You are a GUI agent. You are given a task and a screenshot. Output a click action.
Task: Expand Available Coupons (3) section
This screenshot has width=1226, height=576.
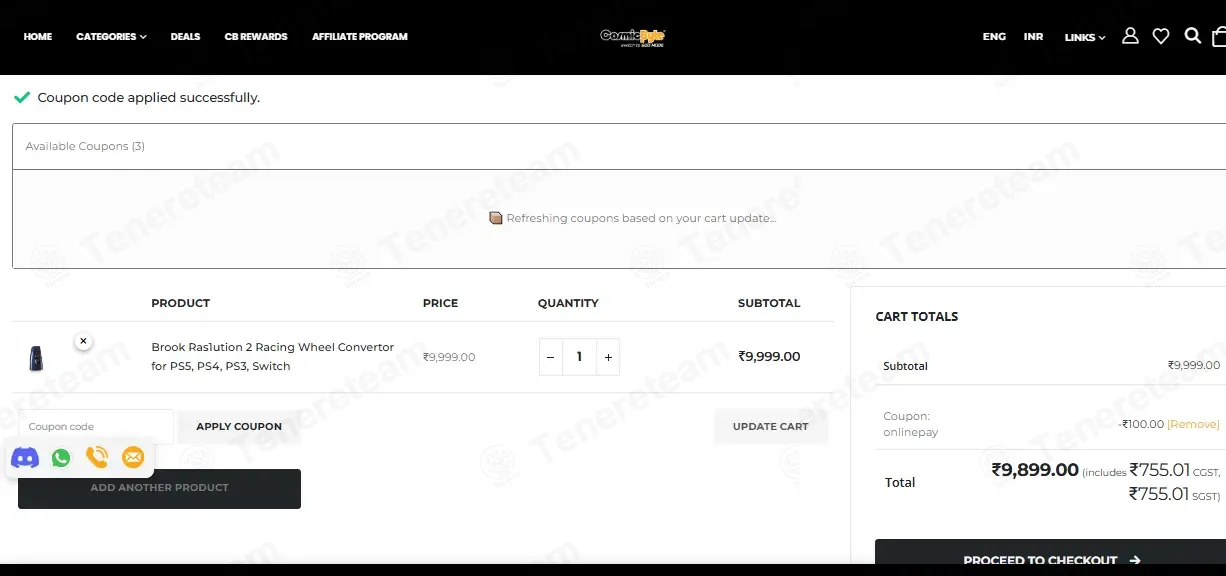pyautogui.click(x=619, y=146)
